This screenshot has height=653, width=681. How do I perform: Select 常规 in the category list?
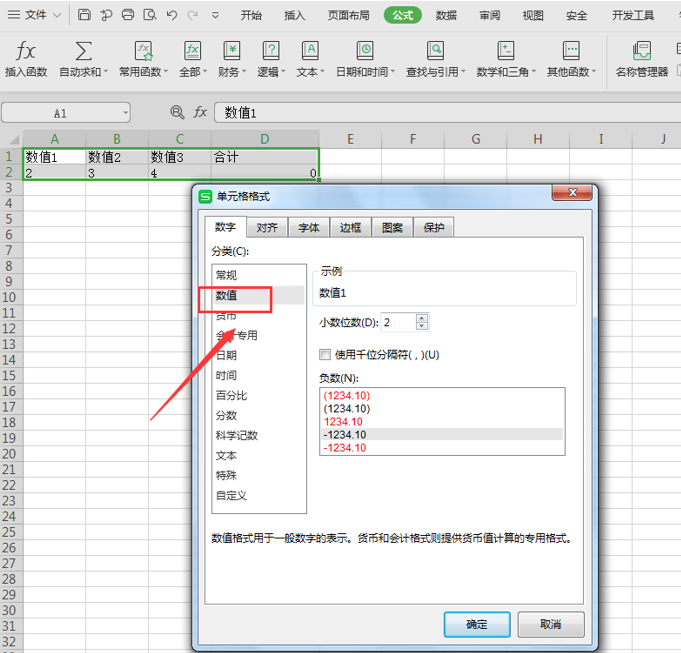click(258, 275)
